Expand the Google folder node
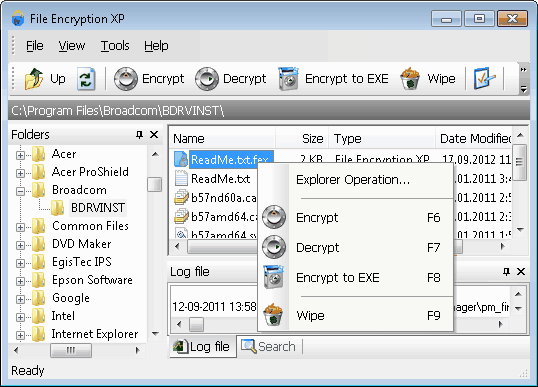Image resolution: width=538 pixels, height=387 pixels. pyautogui.click(x=20, y=299)
